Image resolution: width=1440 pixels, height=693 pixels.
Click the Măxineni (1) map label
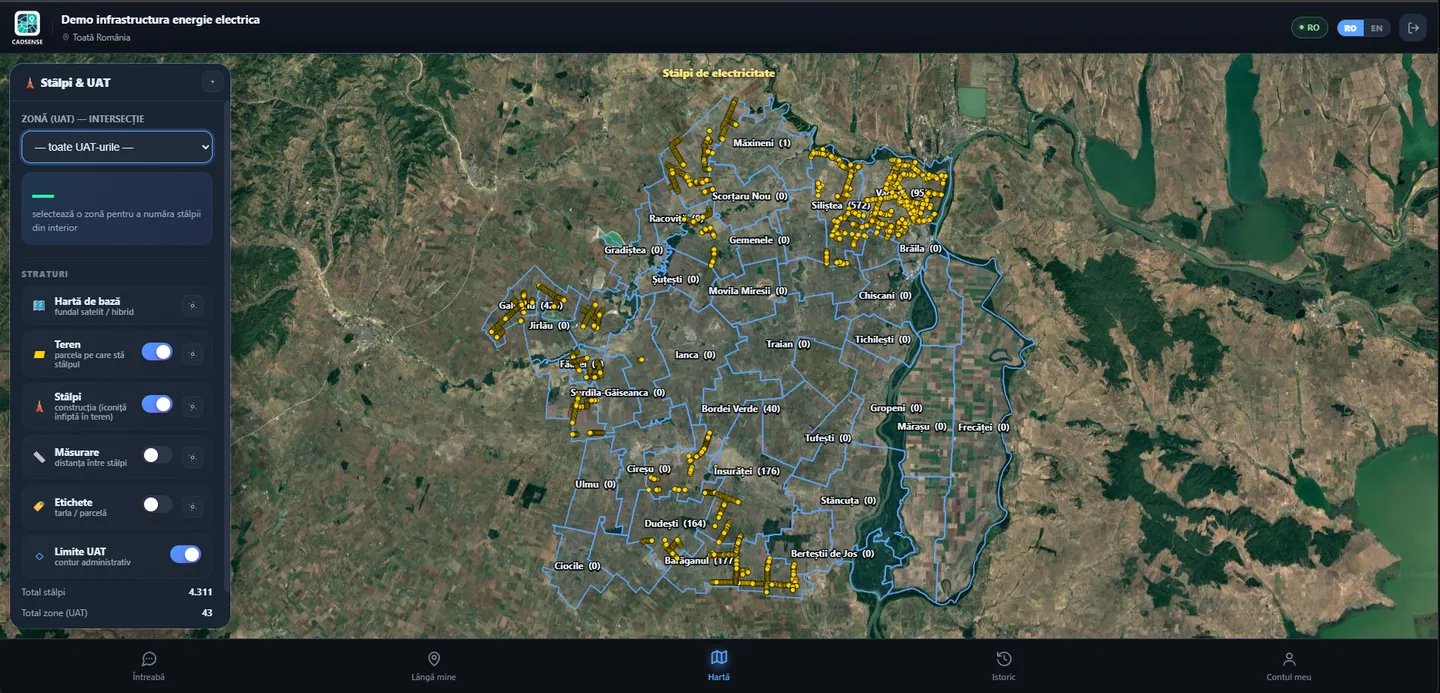[x=761, y=143]
